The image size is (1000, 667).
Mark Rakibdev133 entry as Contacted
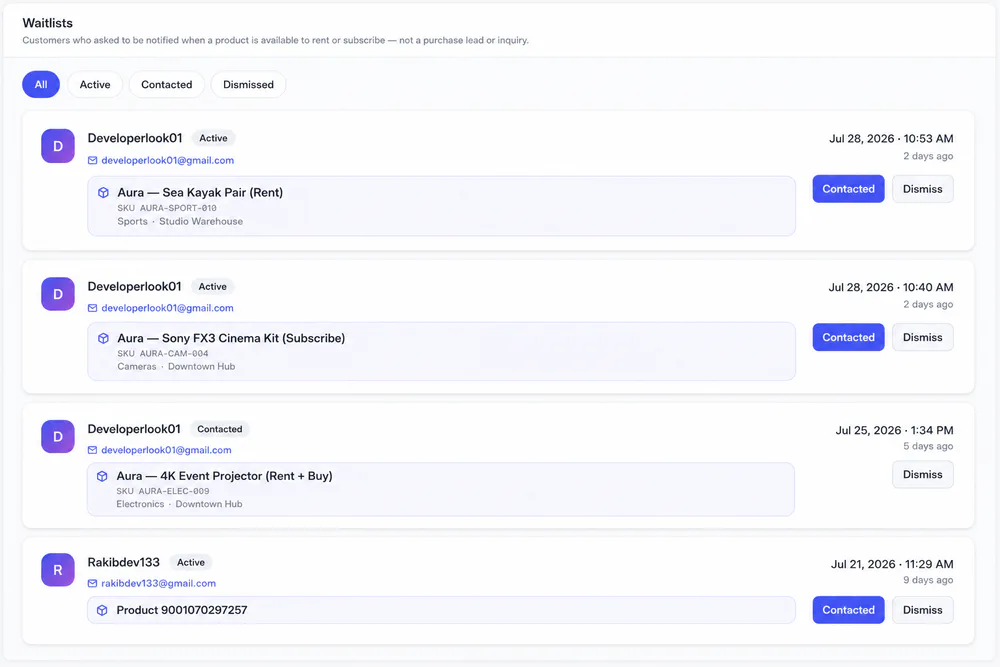pos(848,610)
